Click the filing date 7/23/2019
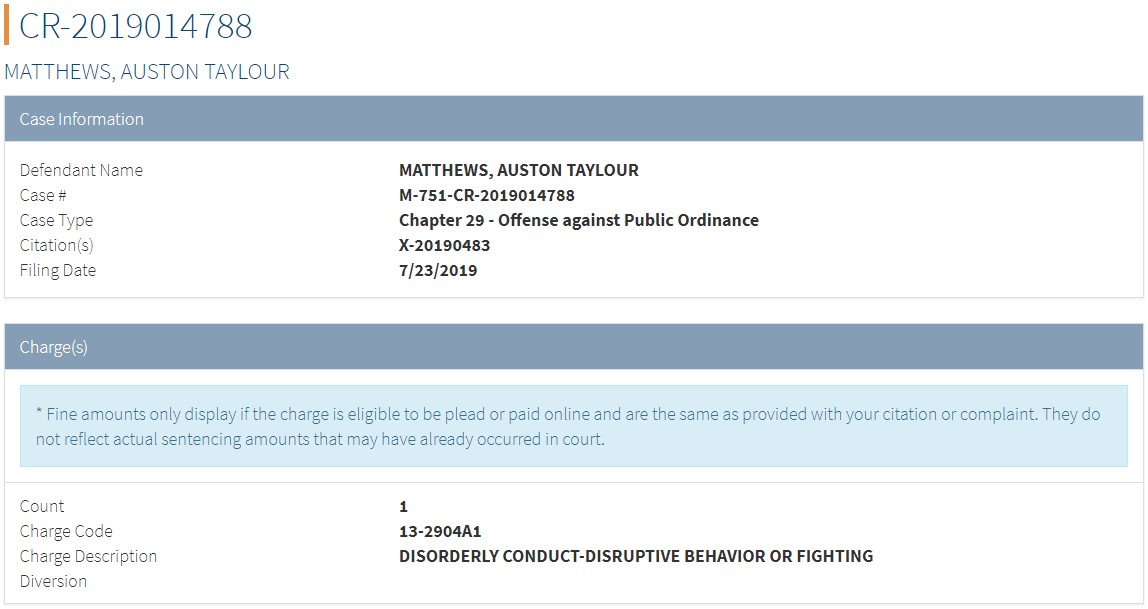This screenshot has height=609, width=1148. pos(438,270)
